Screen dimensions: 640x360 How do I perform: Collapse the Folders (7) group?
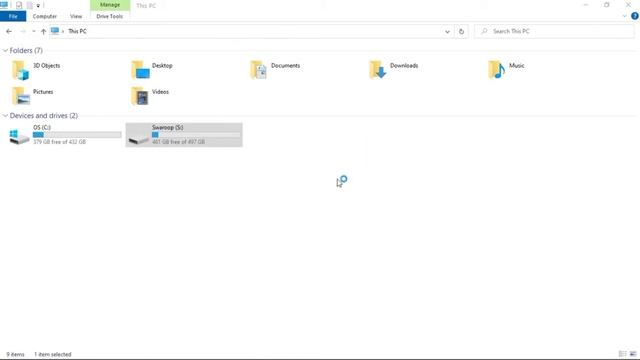(x=5, y=51)
